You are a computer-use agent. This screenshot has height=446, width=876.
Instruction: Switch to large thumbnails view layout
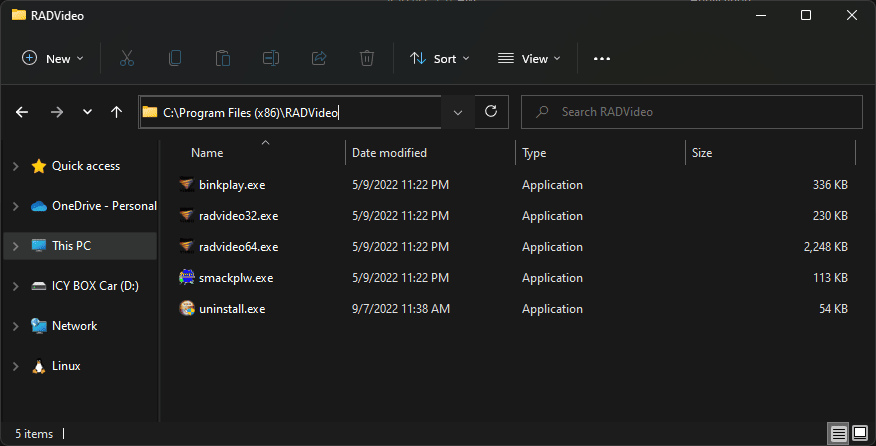tap(859, 433)
